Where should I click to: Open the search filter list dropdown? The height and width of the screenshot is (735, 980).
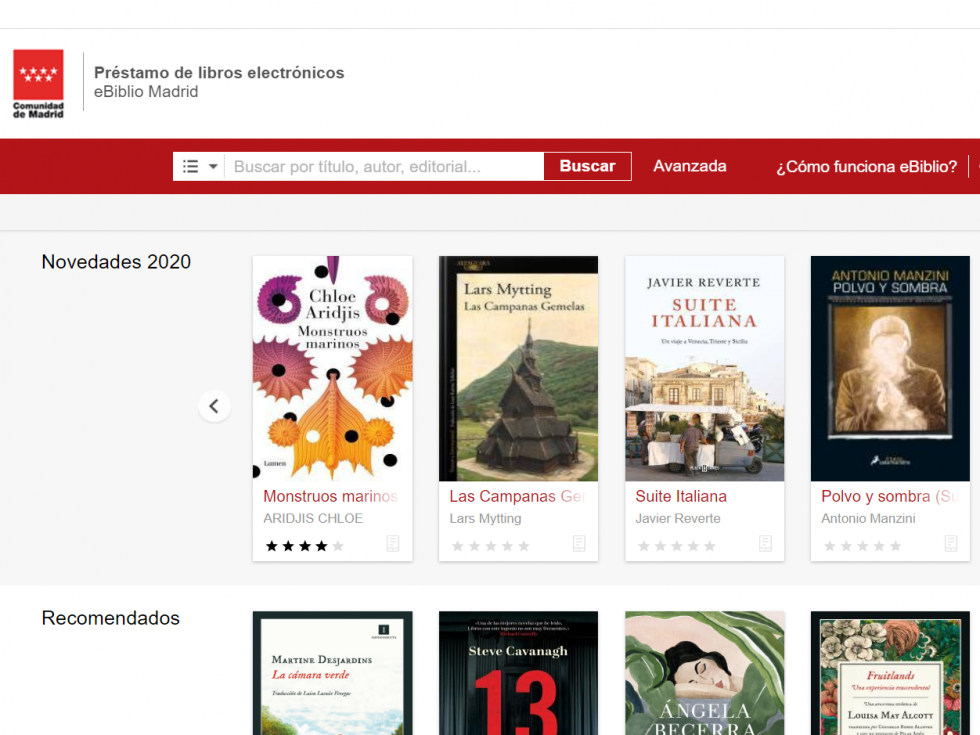tap(199, 166)
